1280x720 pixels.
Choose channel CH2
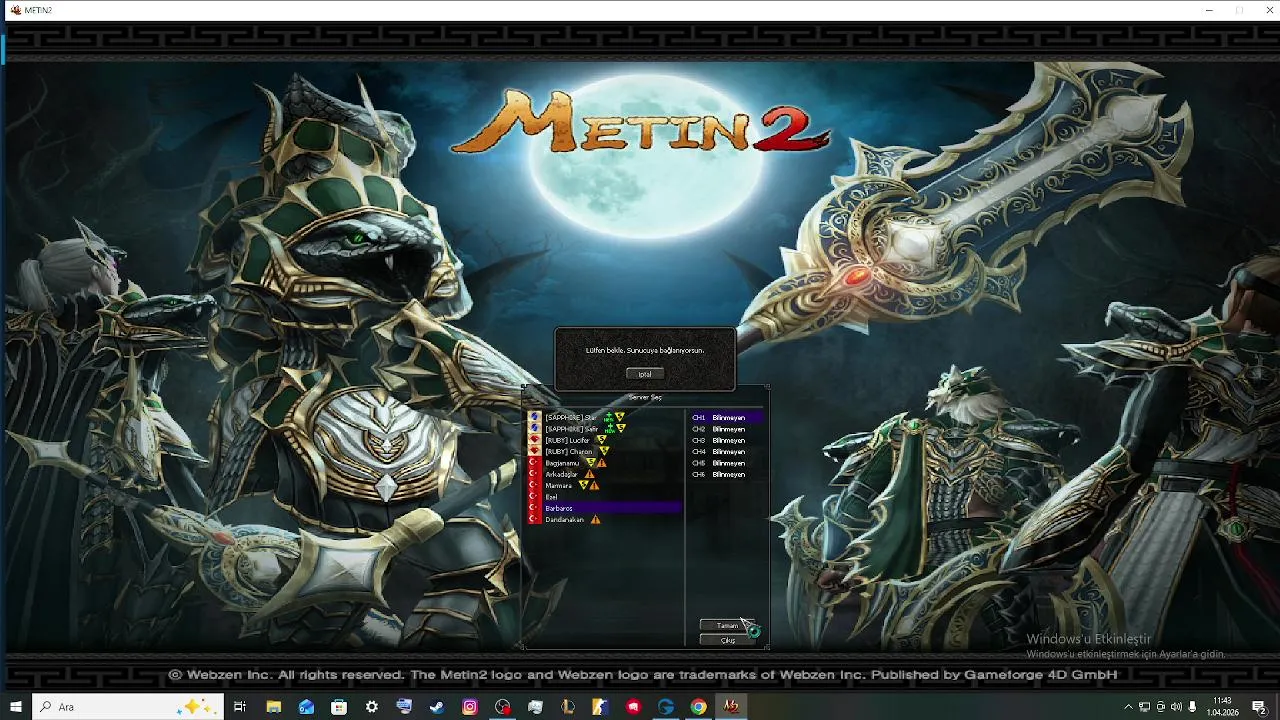pyautogui.click(x=727, y=429)
